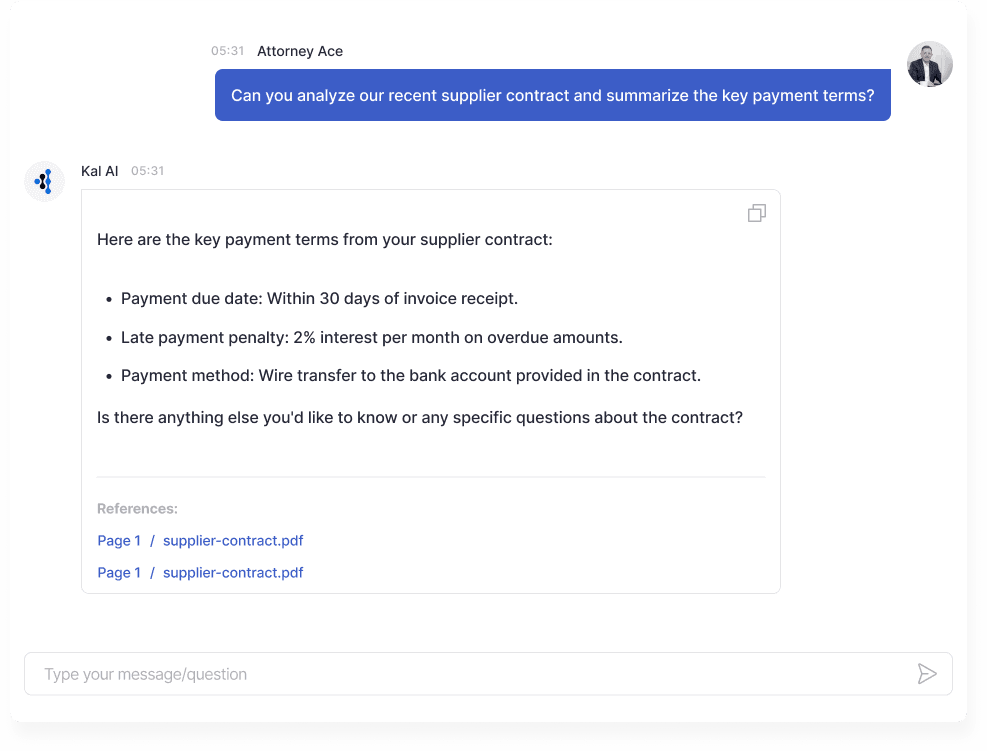Open the Page 1 link in last reference

(x=119, y=573)
